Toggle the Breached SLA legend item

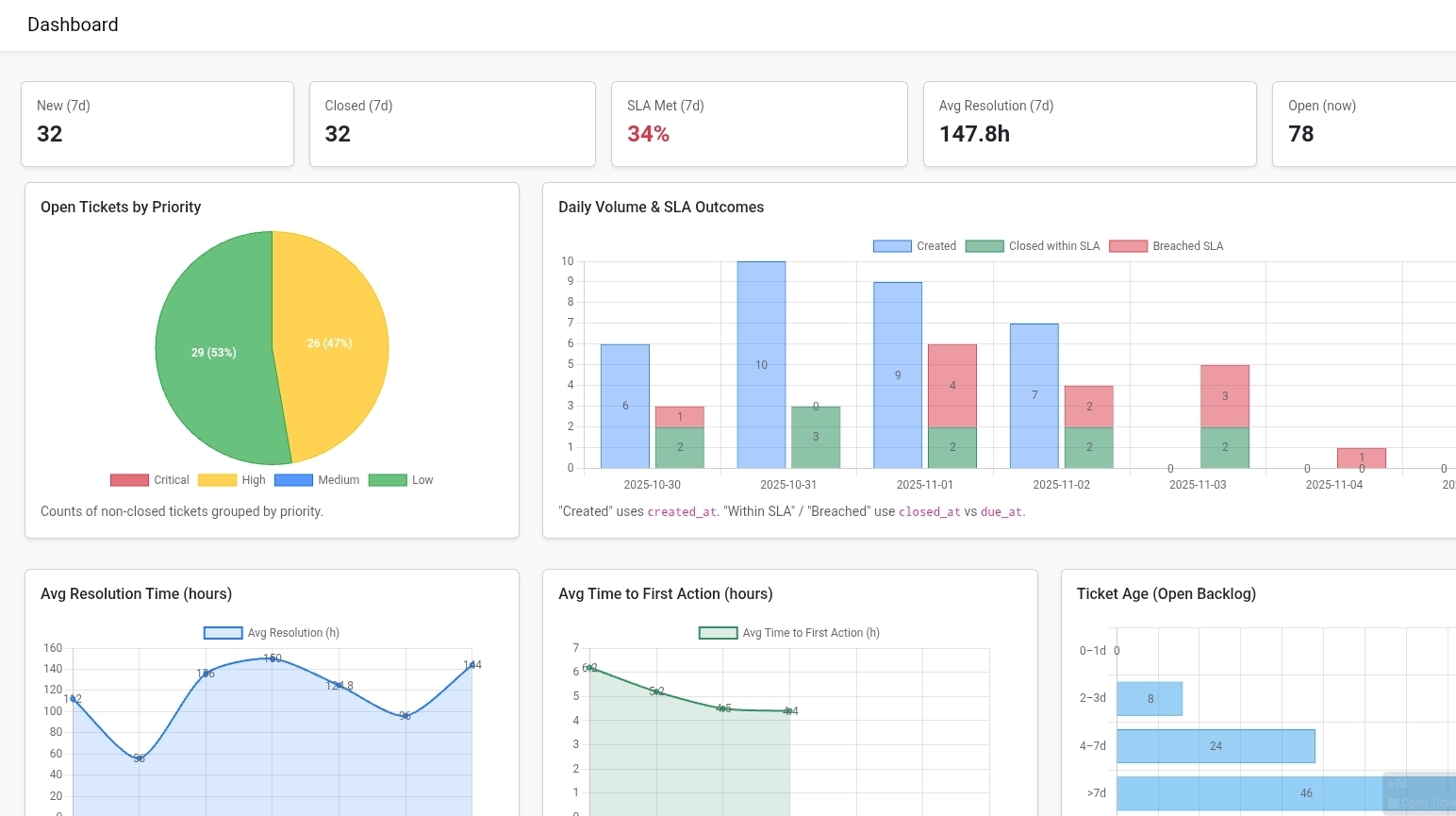[x=1166, y=246]
